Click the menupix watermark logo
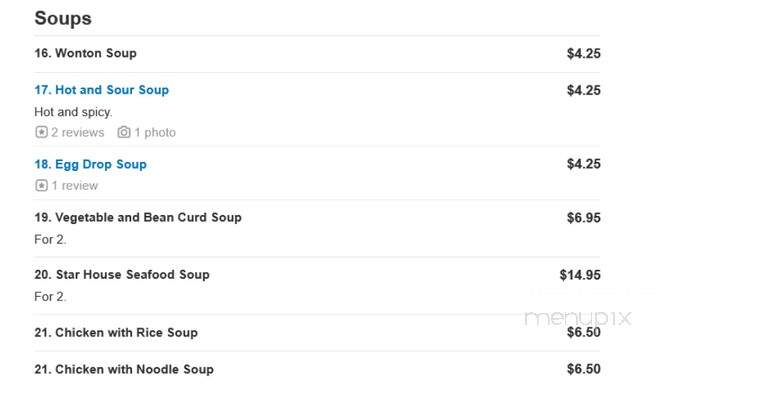The height and width of the screenshot is (401, 757). click(578, 317)
